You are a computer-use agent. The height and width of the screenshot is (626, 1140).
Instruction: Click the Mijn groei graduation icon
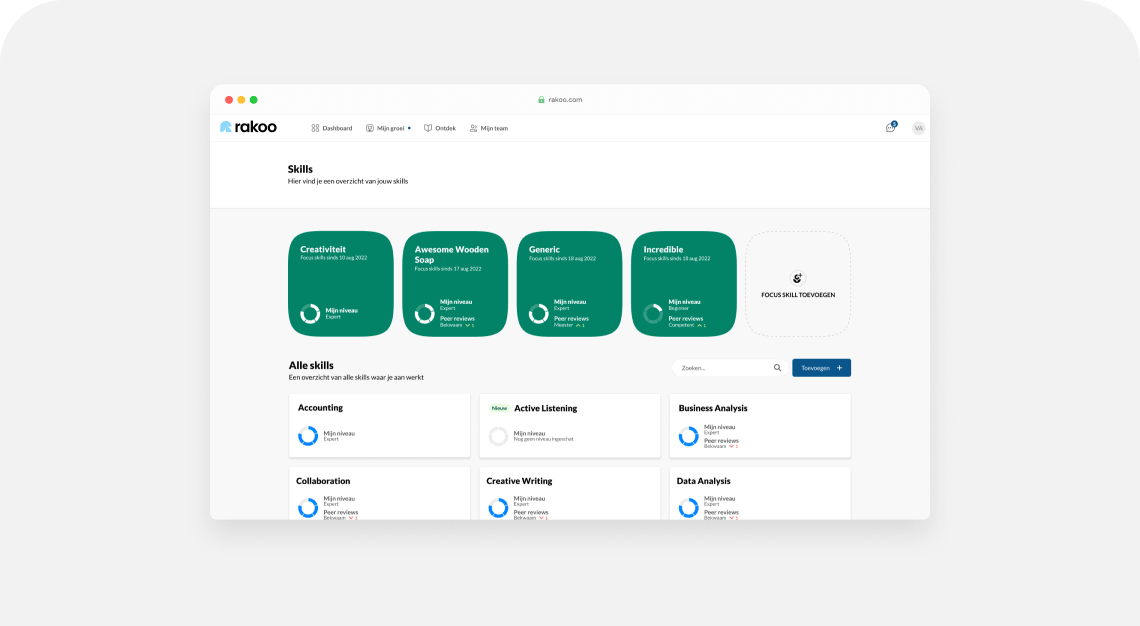coord(371,128)
